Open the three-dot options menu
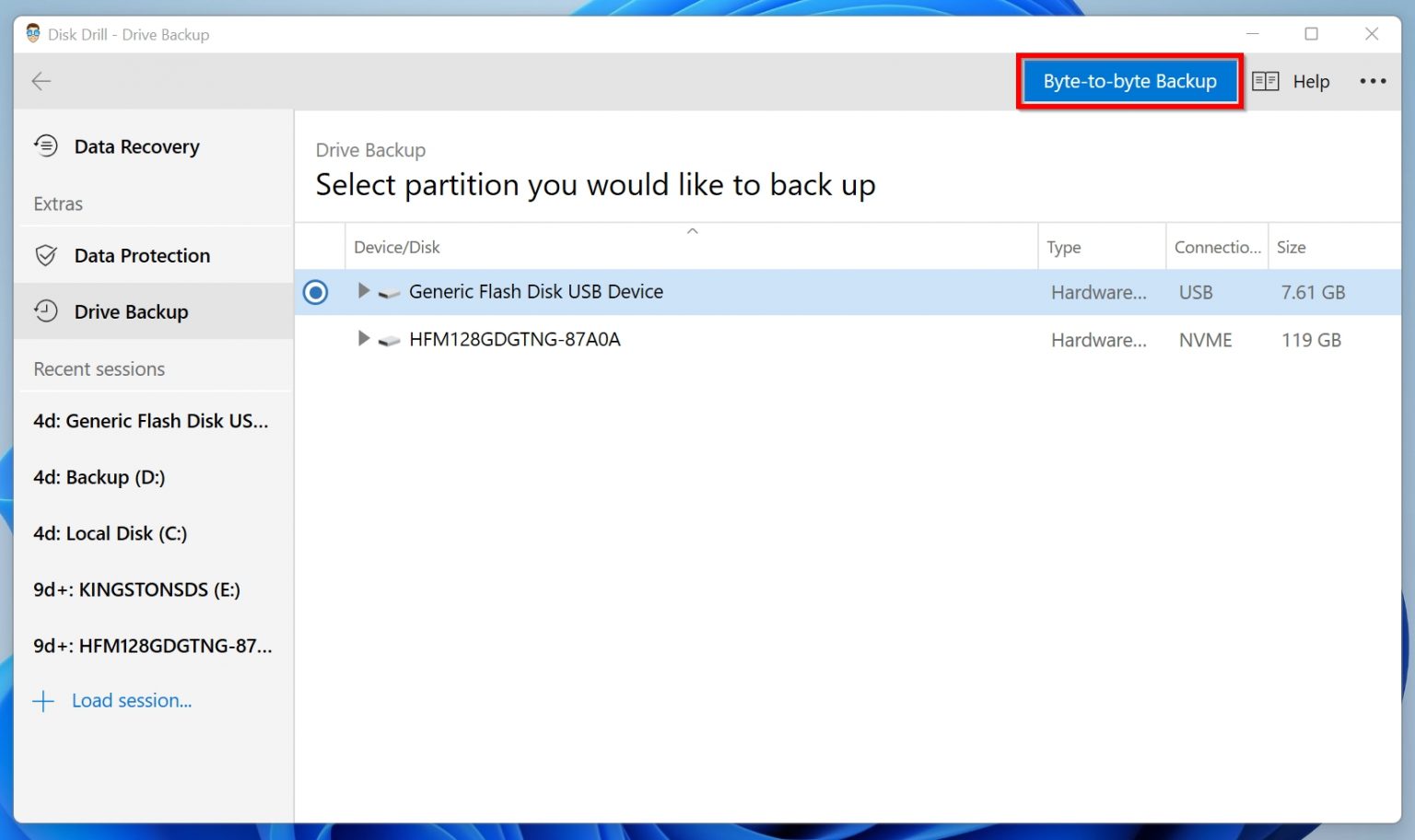This screenshot has height=840, width=1415. (x=1373, y=81)
